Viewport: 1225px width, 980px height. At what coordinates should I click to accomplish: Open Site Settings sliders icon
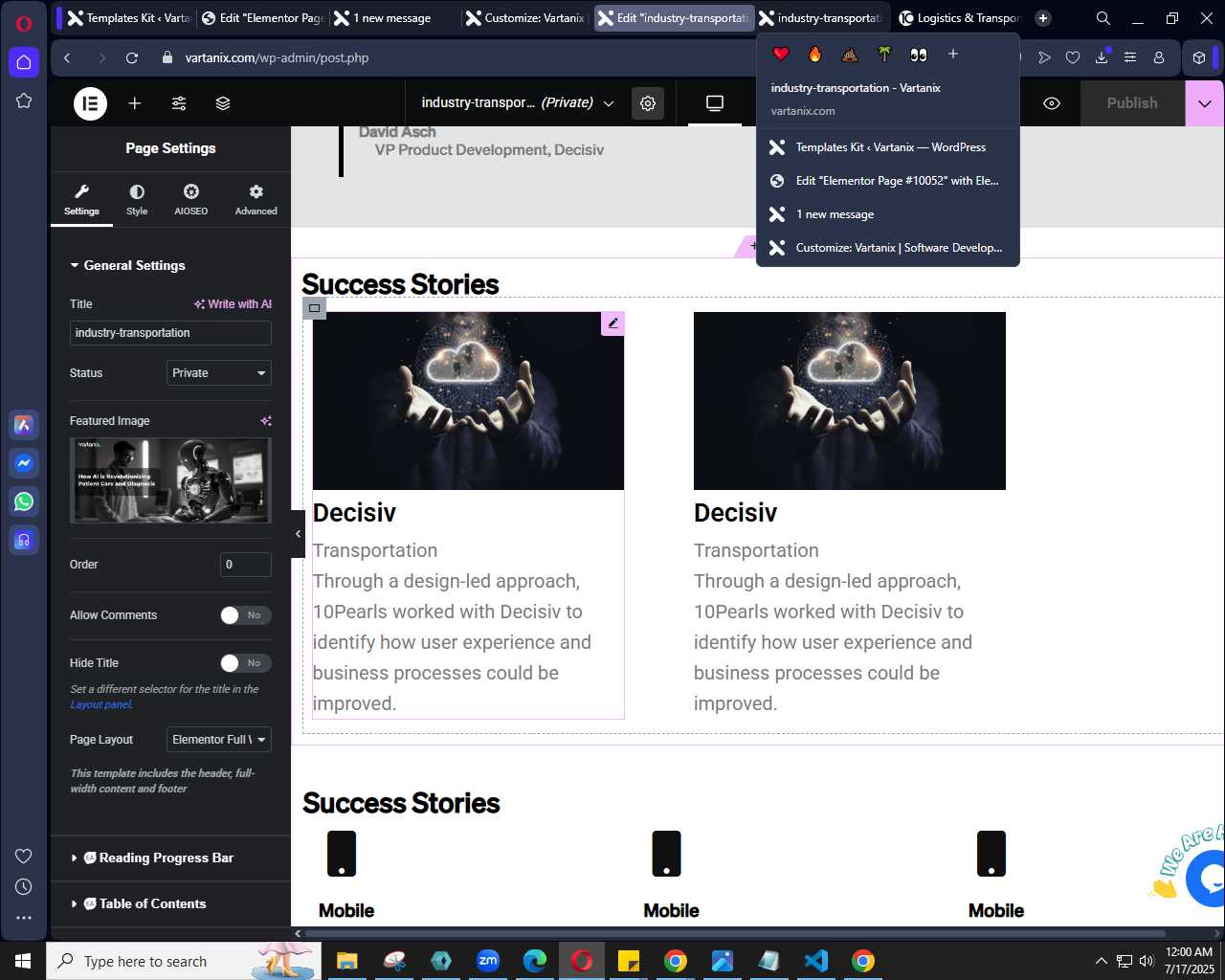click(x=179, y=103)
